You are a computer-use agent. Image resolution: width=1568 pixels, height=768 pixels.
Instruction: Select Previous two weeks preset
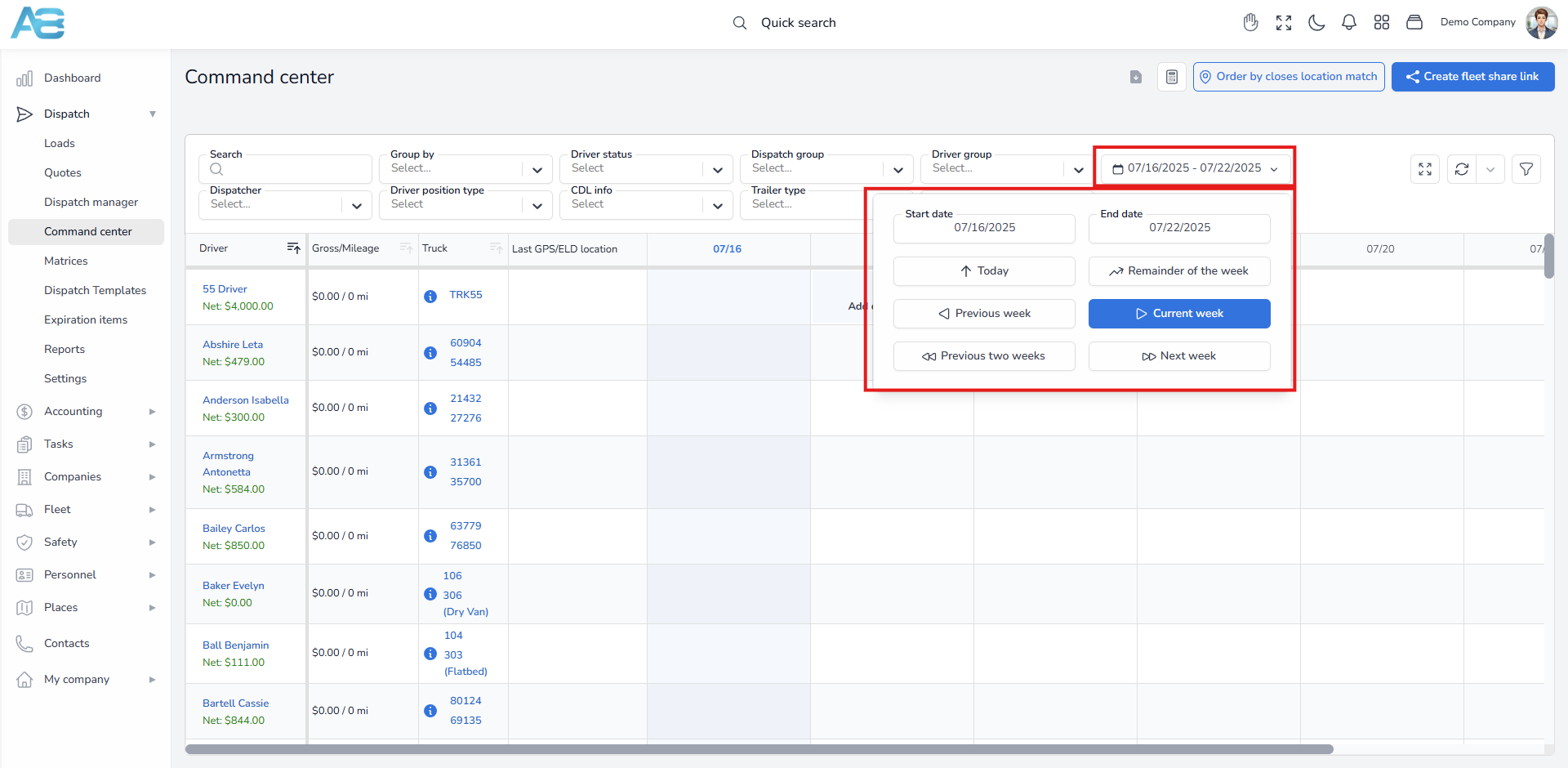[984, 356]
